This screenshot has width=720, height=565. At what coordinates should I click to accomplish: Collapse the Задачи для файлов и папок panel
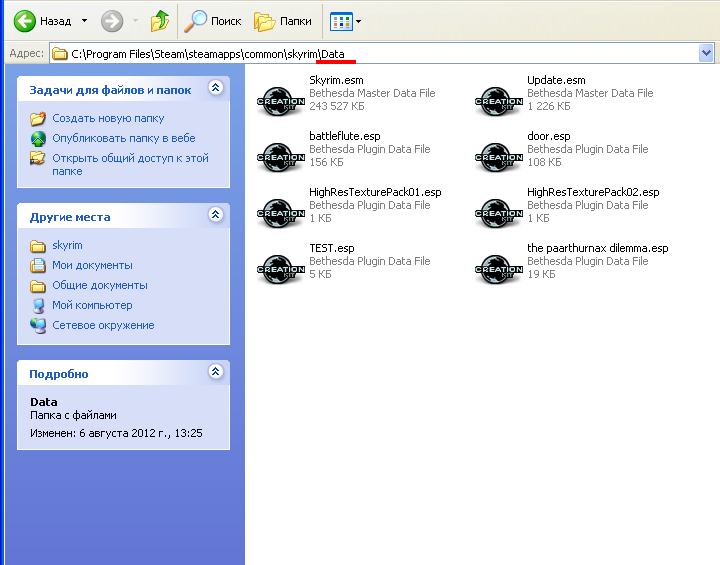pos(215,87)
